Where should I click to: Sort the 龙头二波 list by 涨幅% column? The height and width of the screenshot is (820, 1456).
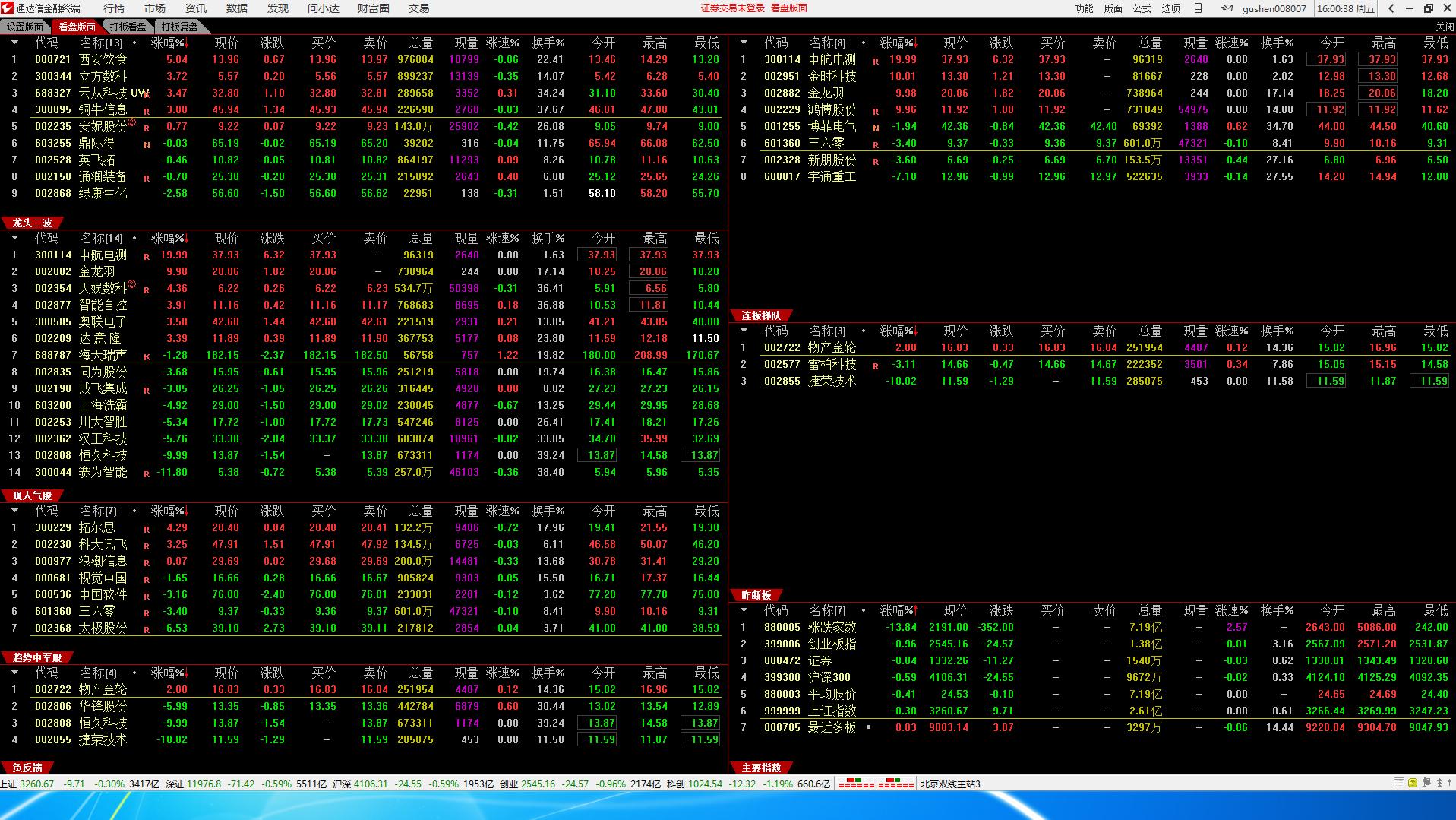click(169, 238)
